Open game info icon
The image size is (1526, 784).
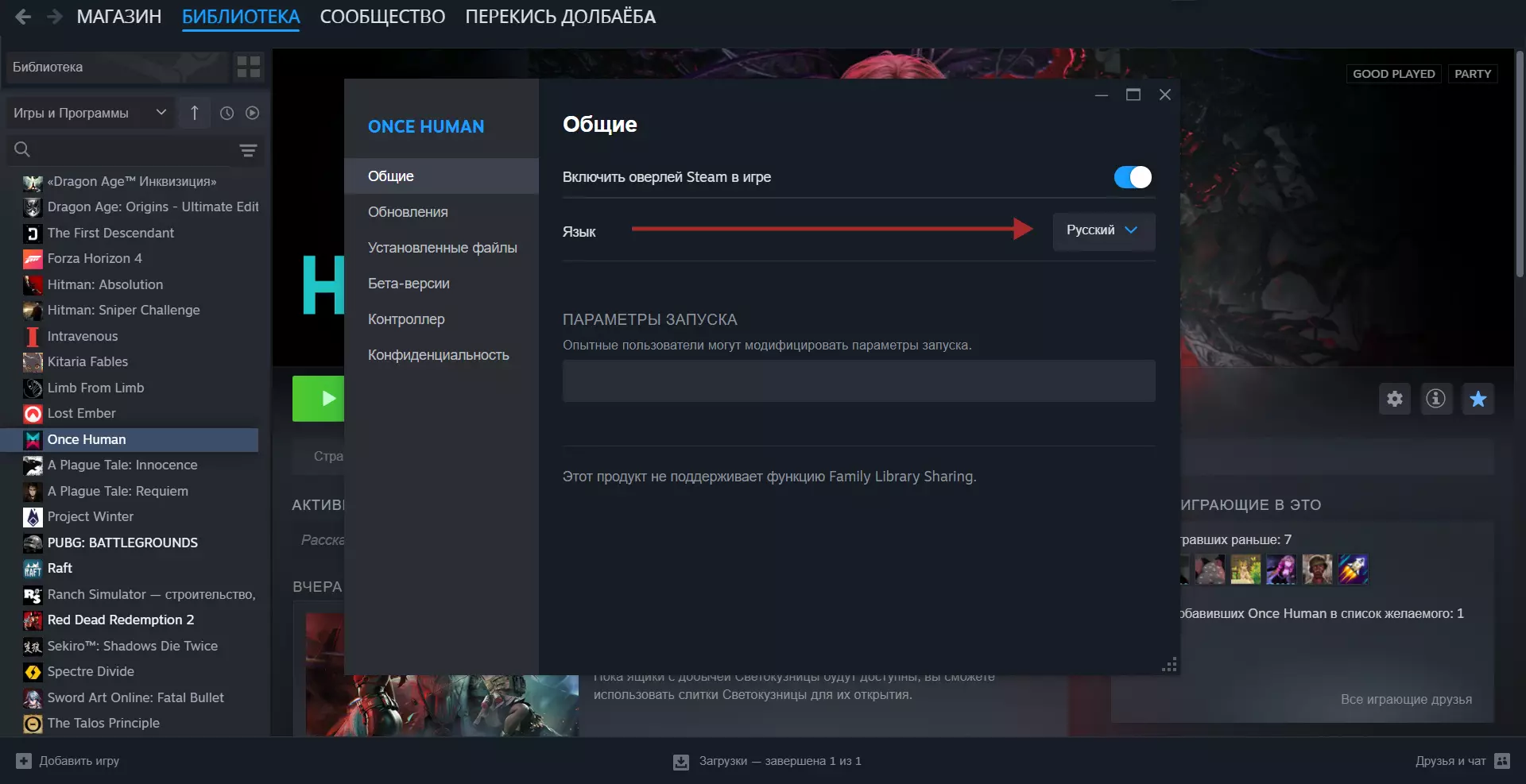(x=1435, y=399)
